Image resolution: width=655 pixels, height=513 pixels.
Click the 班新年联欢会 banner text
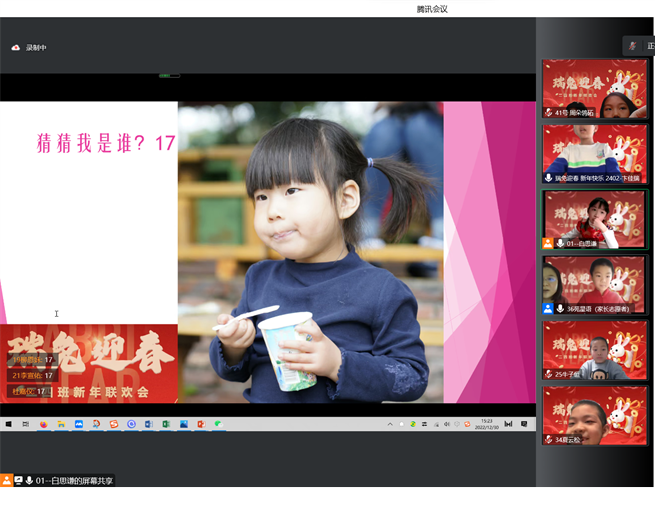click(103, 392)
